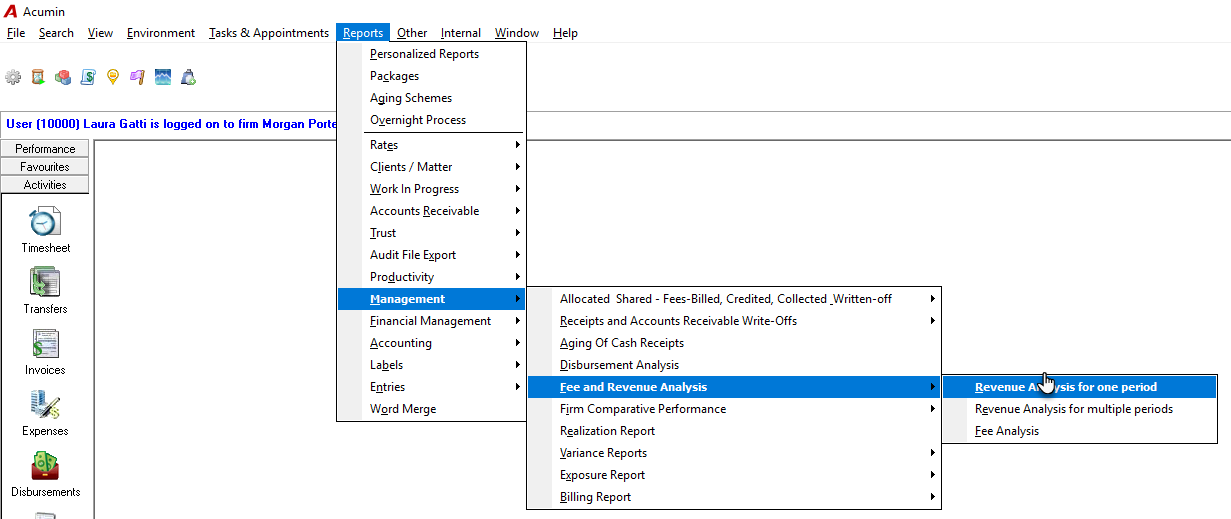The height and width of the screenshot is (519, 1231).
Task: Open Disbursement Analysis report
Action: pyautogui.click(x=734, y=365)
